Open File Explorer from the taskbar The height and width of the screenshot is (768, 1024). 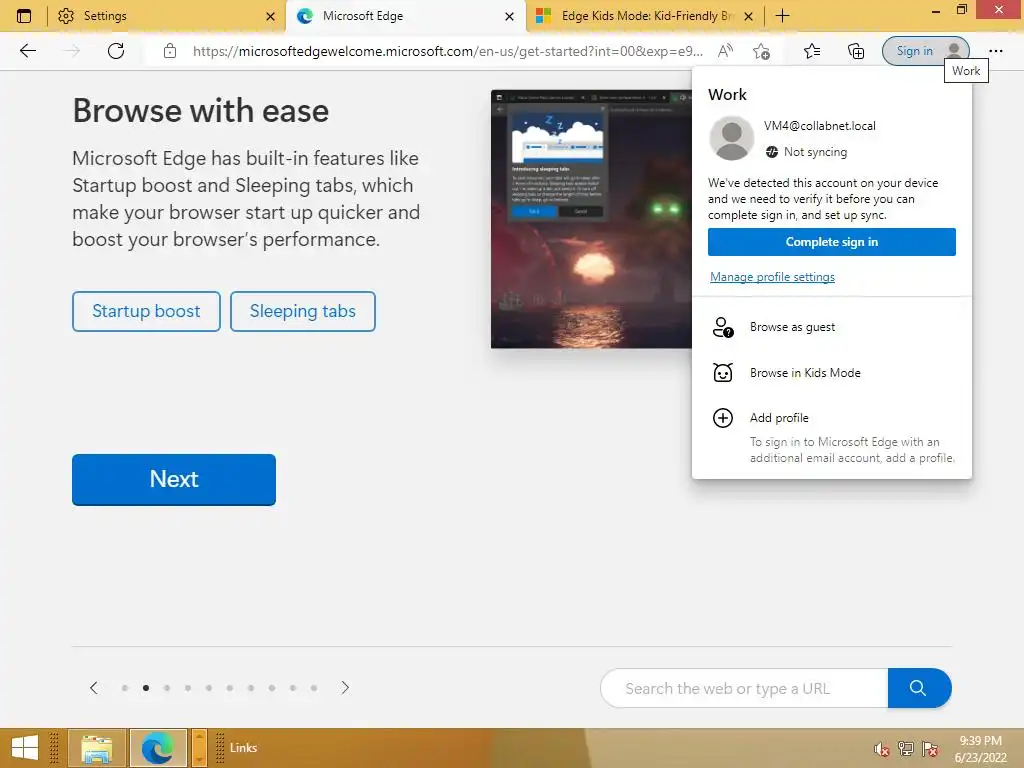click(x=97, y=748)
